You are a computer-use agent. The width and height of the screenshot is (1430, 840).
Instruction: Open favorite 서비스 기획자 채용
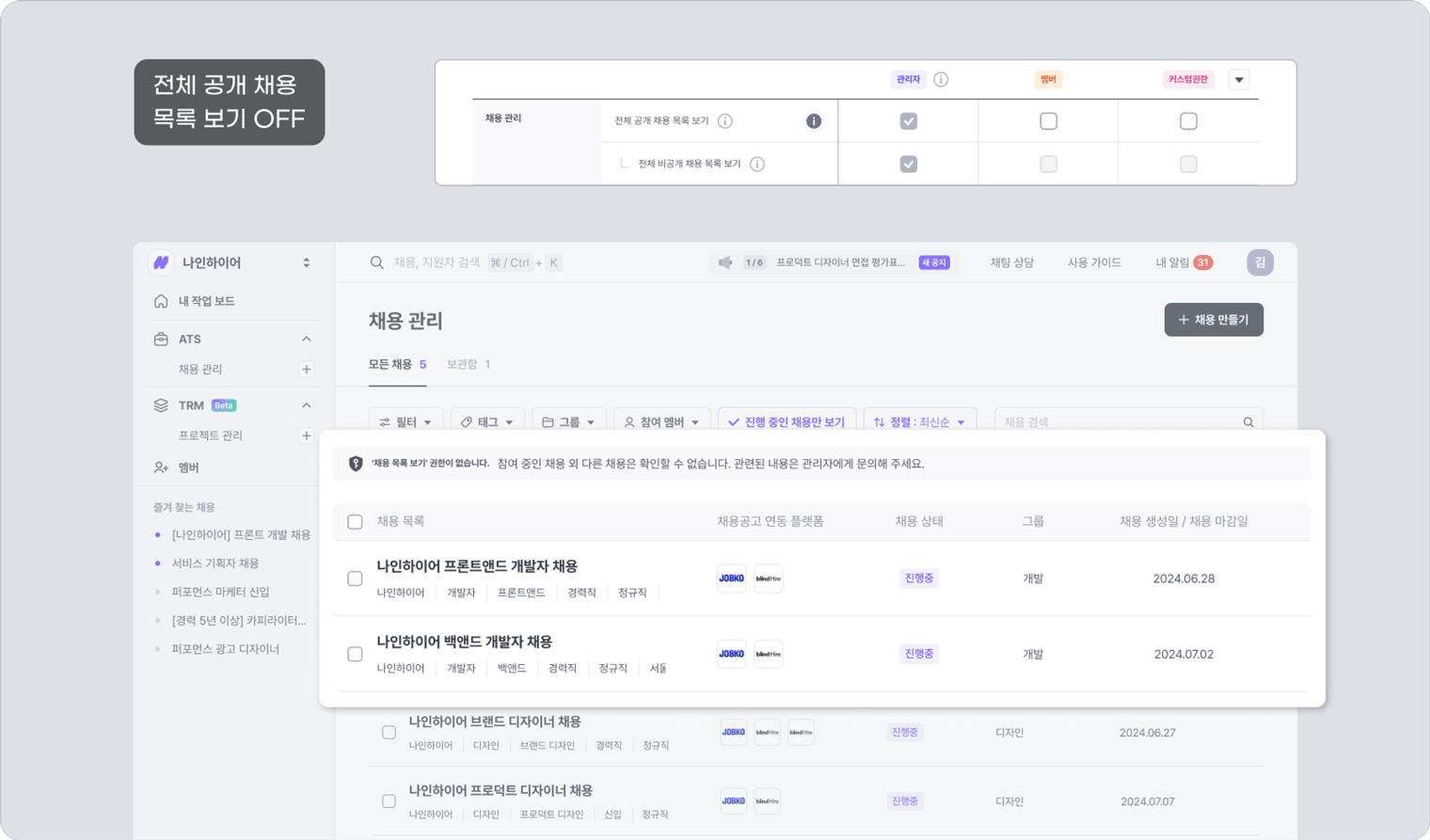coord(215,563)
